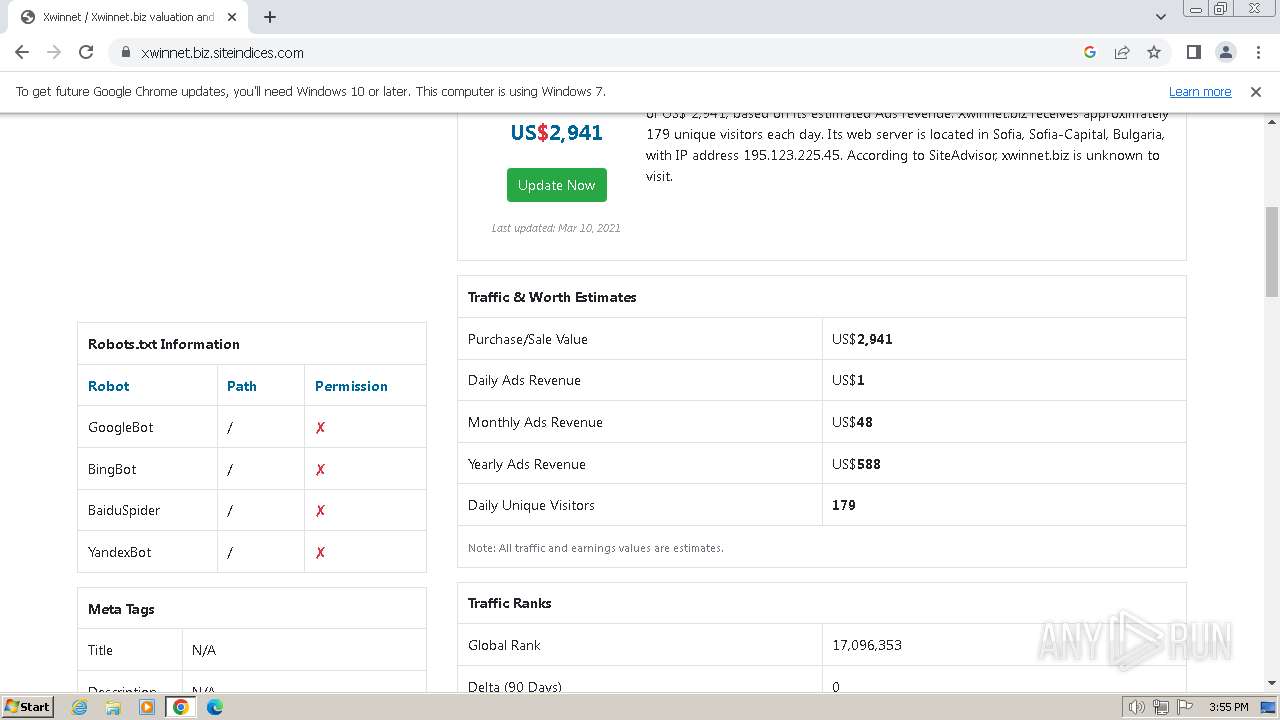Select the GoogleBot row text
Image resolution: width=1280 pixels, height=720 pixels.
pos(121,427)
